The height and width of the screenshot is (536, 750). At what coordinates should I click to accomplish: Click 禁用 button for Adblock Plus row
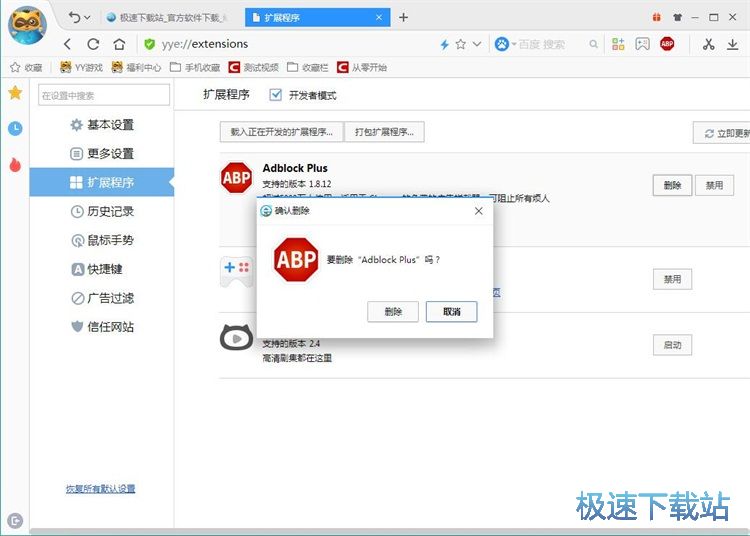[714, 186]
